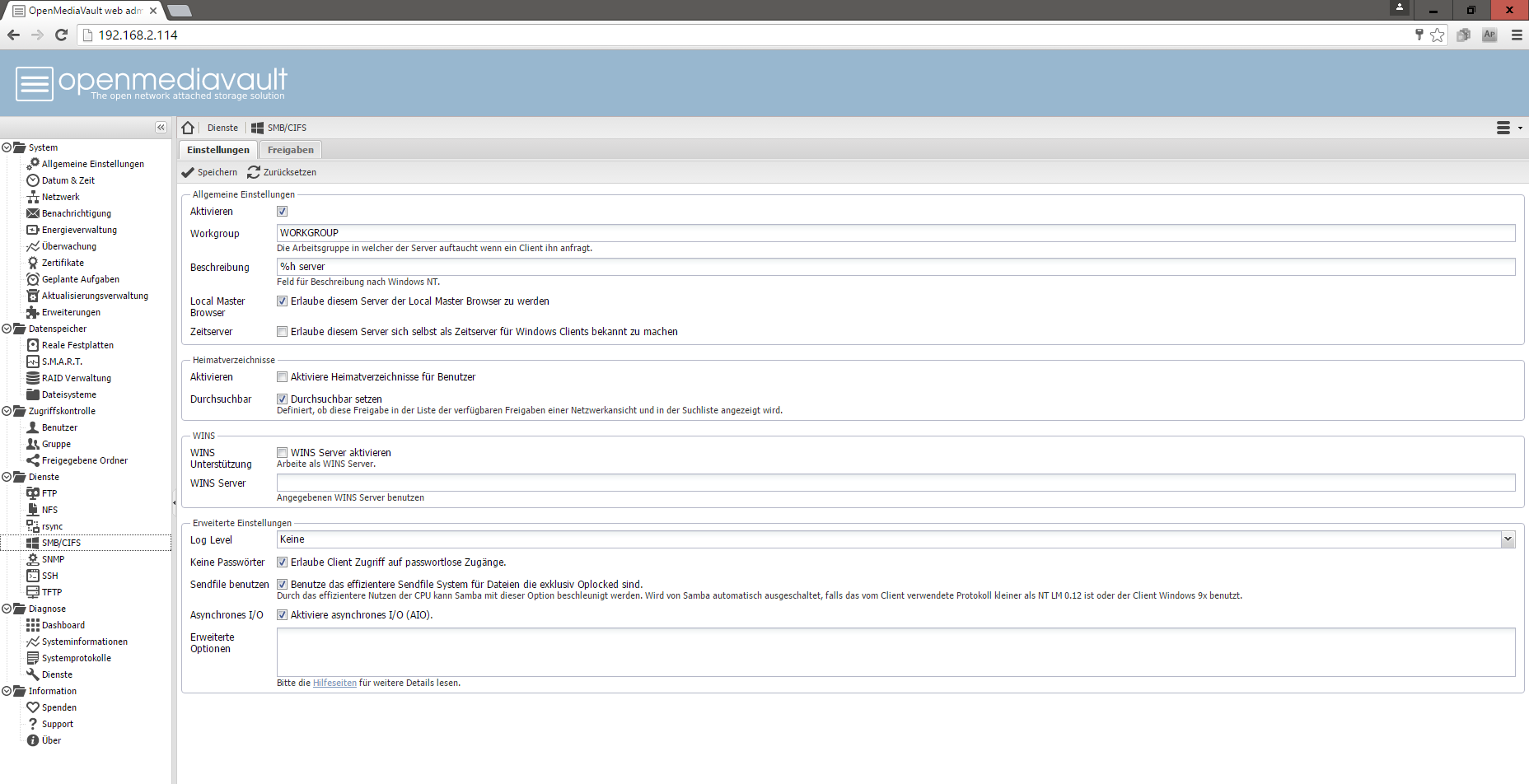Collapse the Dienste tree node
Screen dimensions: 1529x784
[x=7, y=477]
